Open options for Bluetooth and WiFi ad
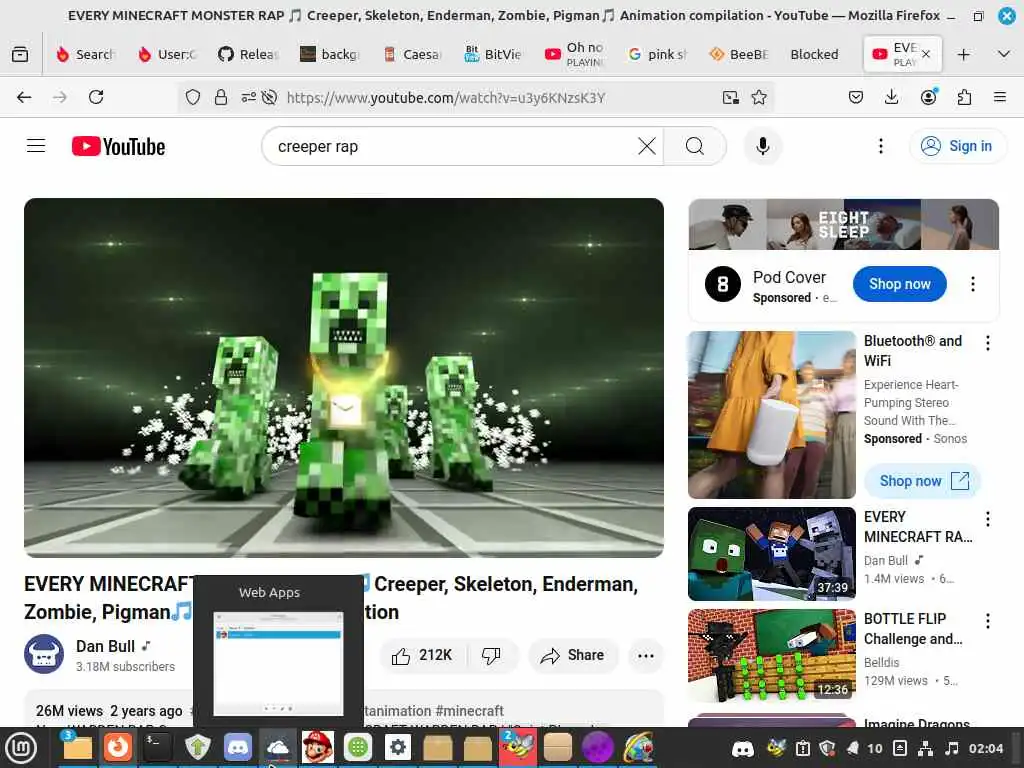This screenshot has width=1024, height=768. click(987, 343)
